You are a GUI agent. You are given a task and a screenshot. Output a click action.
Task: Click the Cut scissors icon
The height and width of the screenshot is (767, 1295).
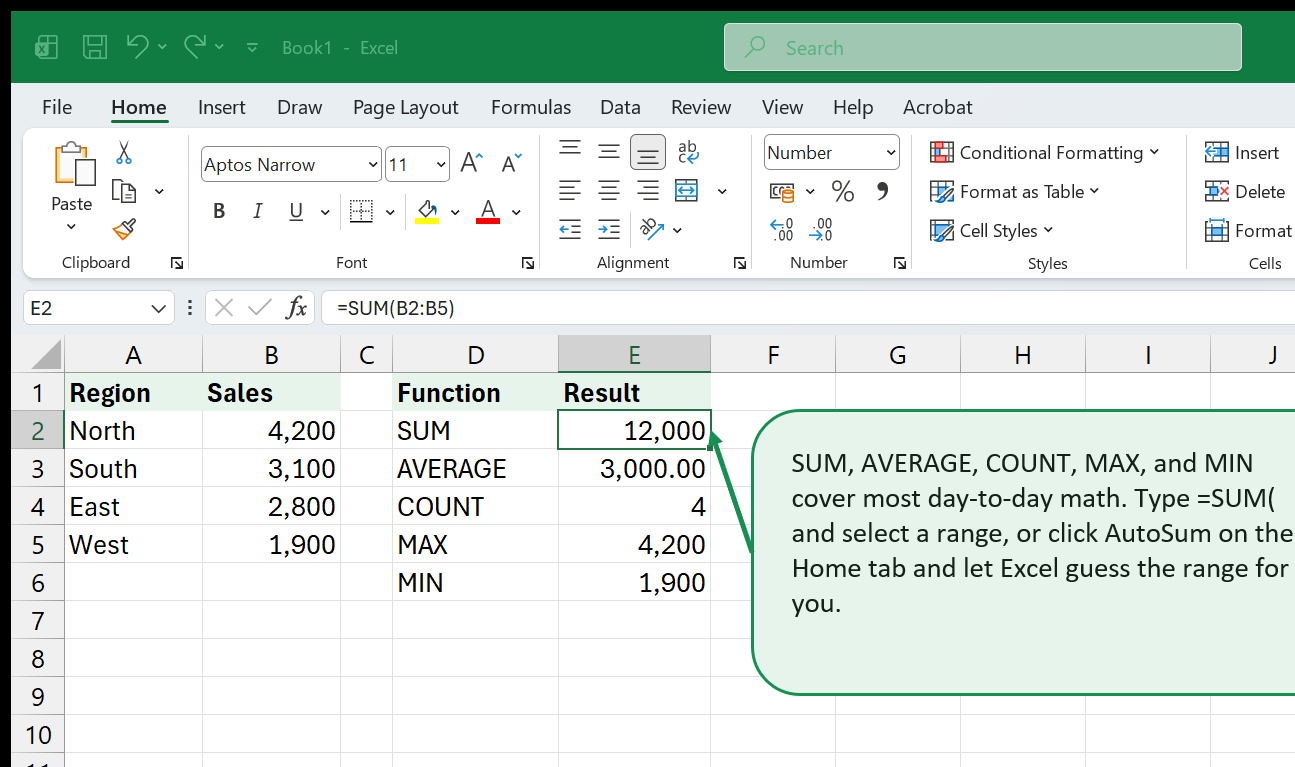(x=124, y=152)
